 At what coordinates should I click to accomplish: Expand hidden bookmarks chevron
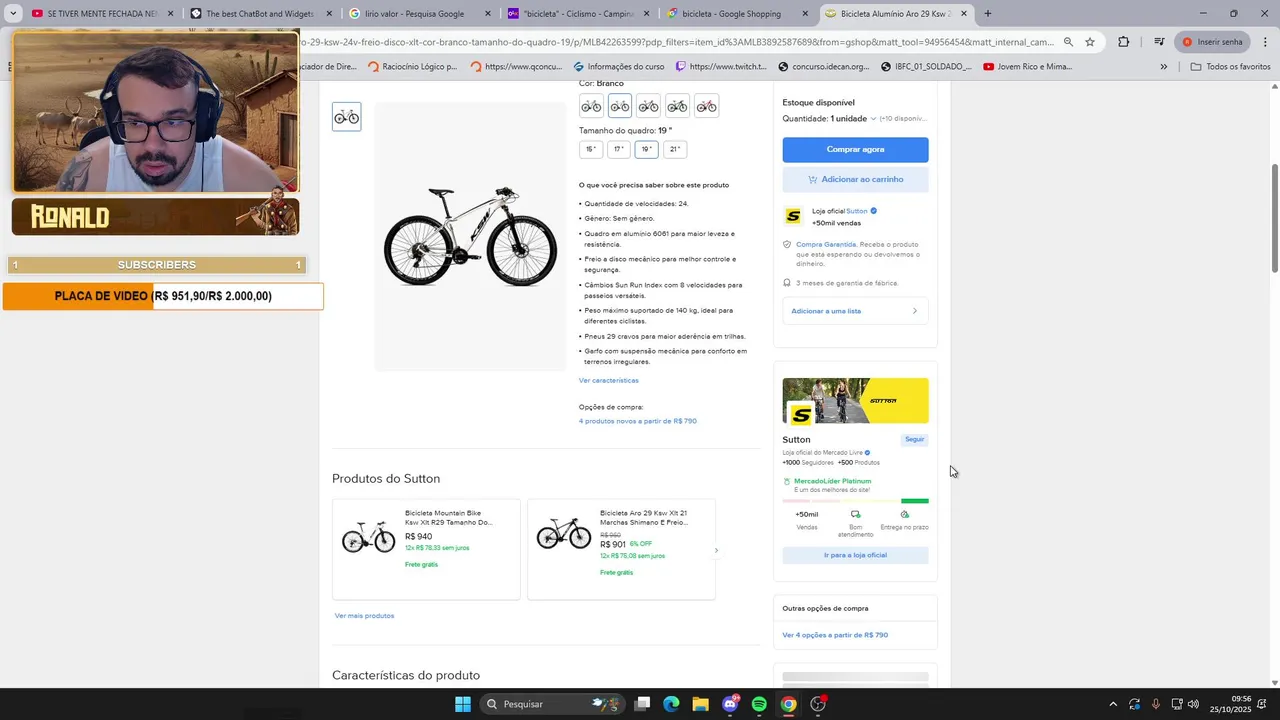(1164, 67)
